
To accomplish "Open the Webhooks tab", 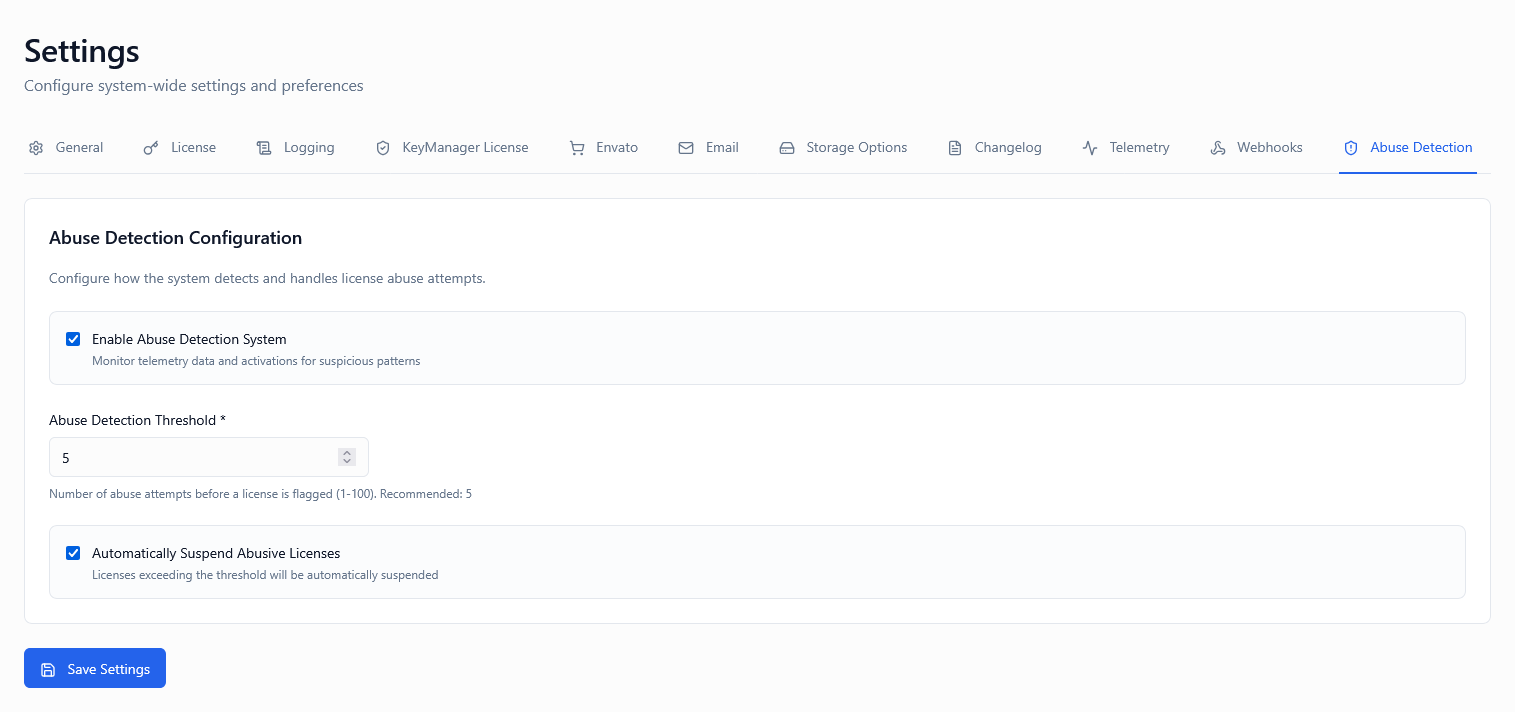I will click(x=1269, y=148).
